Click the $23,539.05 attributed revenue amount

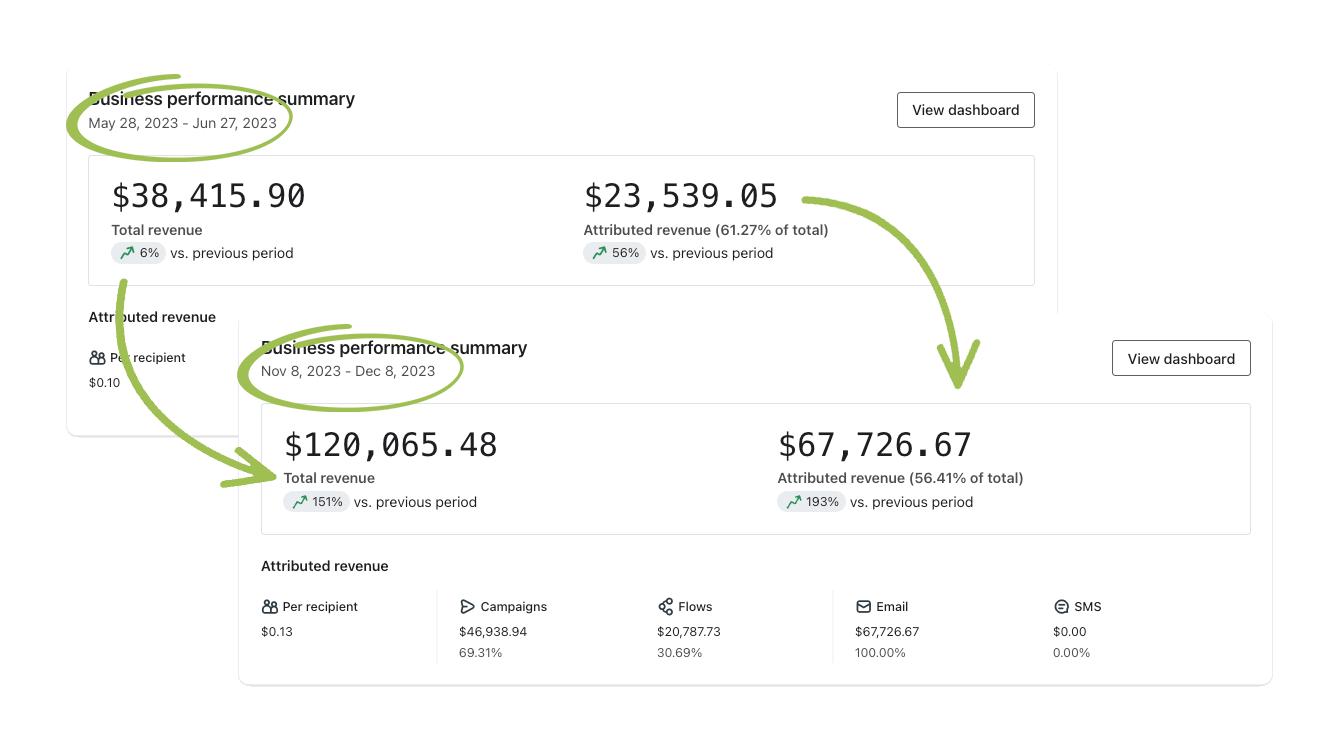(680, 196)
